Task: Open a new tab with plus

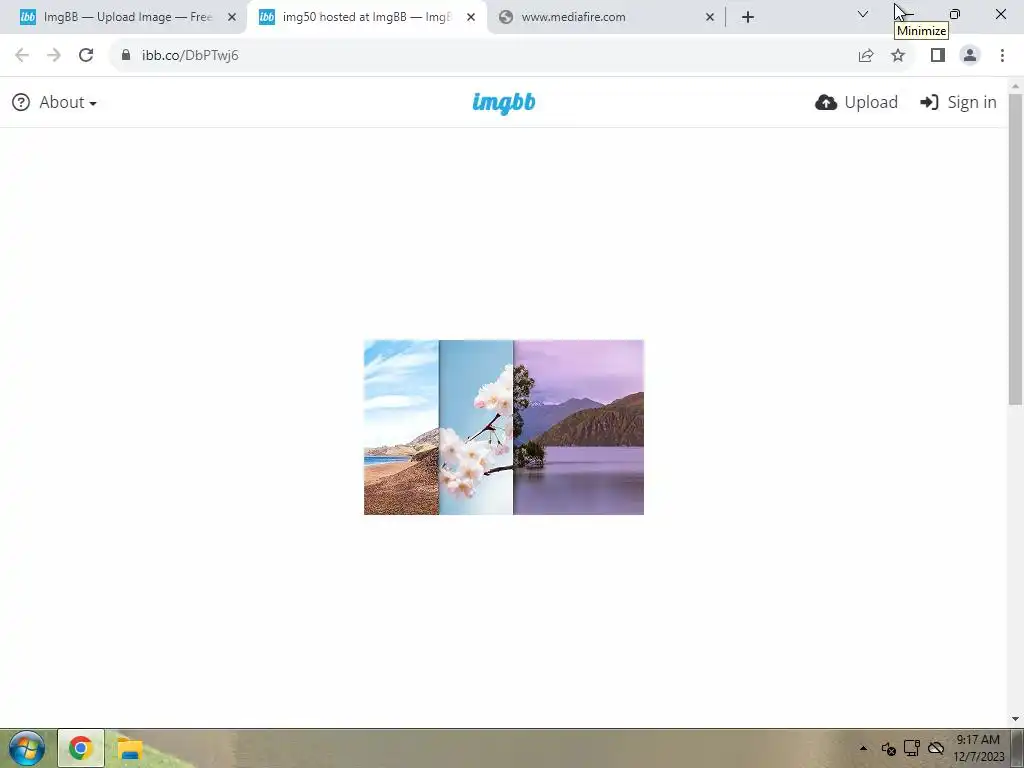Action: click(748, 17)
